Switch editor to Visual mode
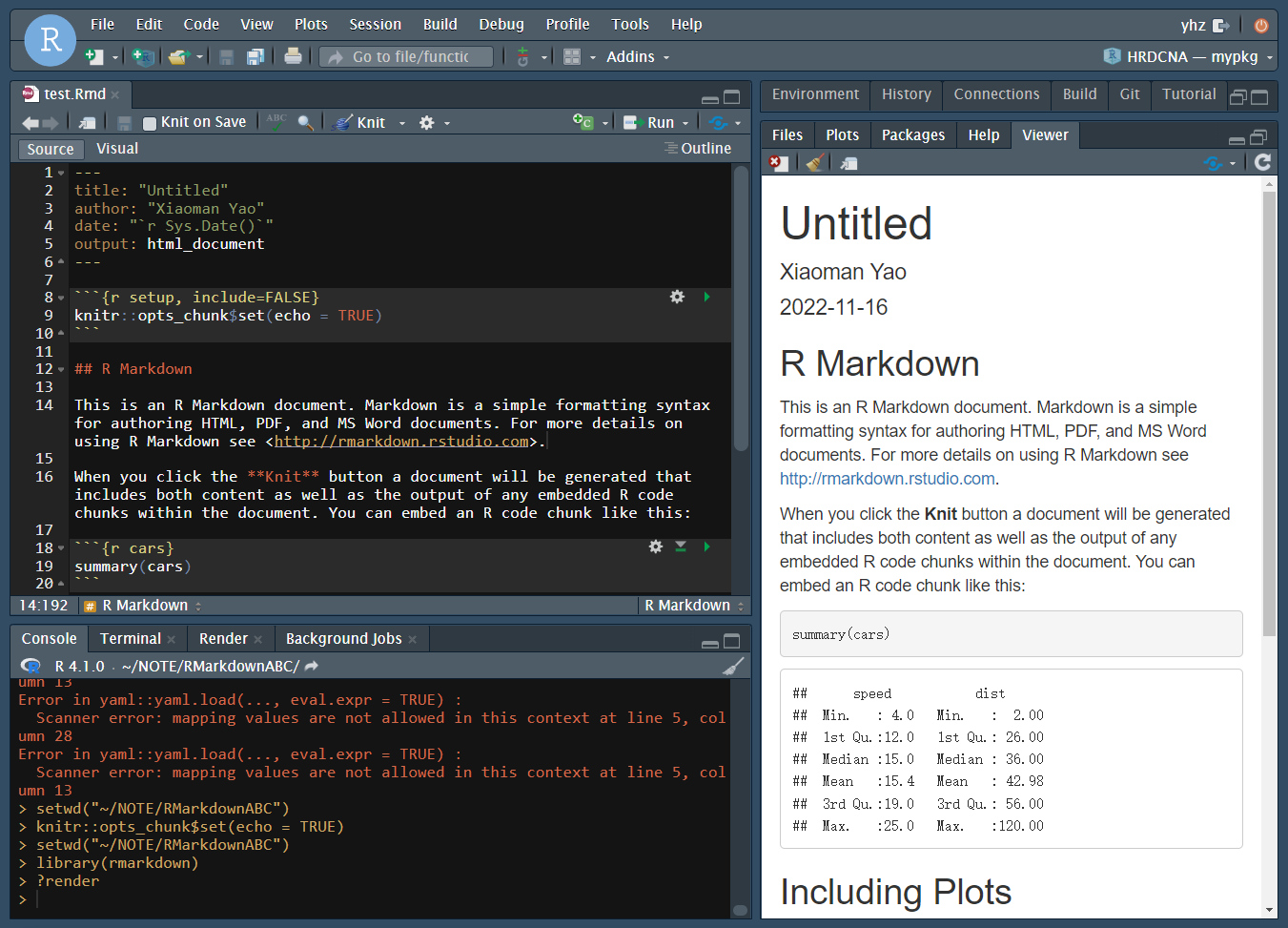Screen dimensions: 1288x928 click(x=117, y=149)
